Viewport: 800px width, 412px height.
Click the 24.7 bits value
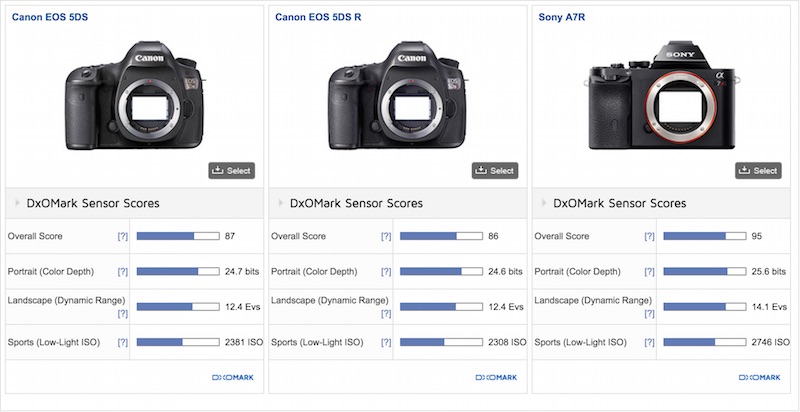coord(242,271)
